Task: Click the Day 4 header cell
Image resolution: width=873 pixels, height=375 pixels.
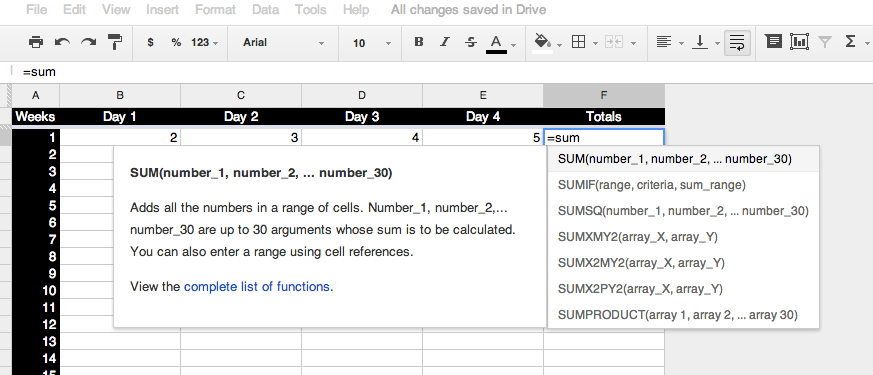Action: pos(483,117)
